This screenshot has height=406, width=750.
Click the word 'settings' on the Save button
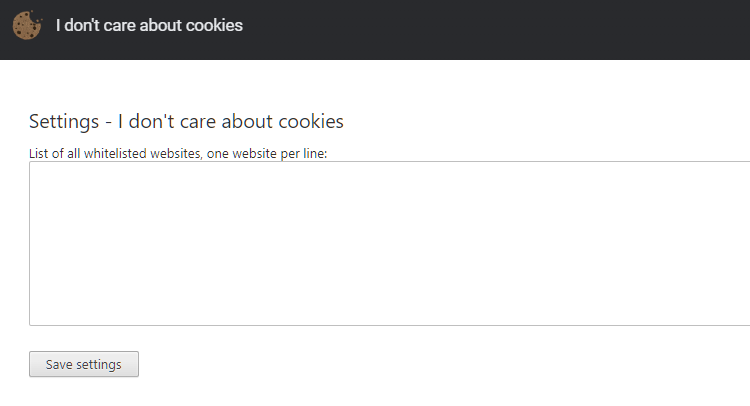[x=99, y=365]
